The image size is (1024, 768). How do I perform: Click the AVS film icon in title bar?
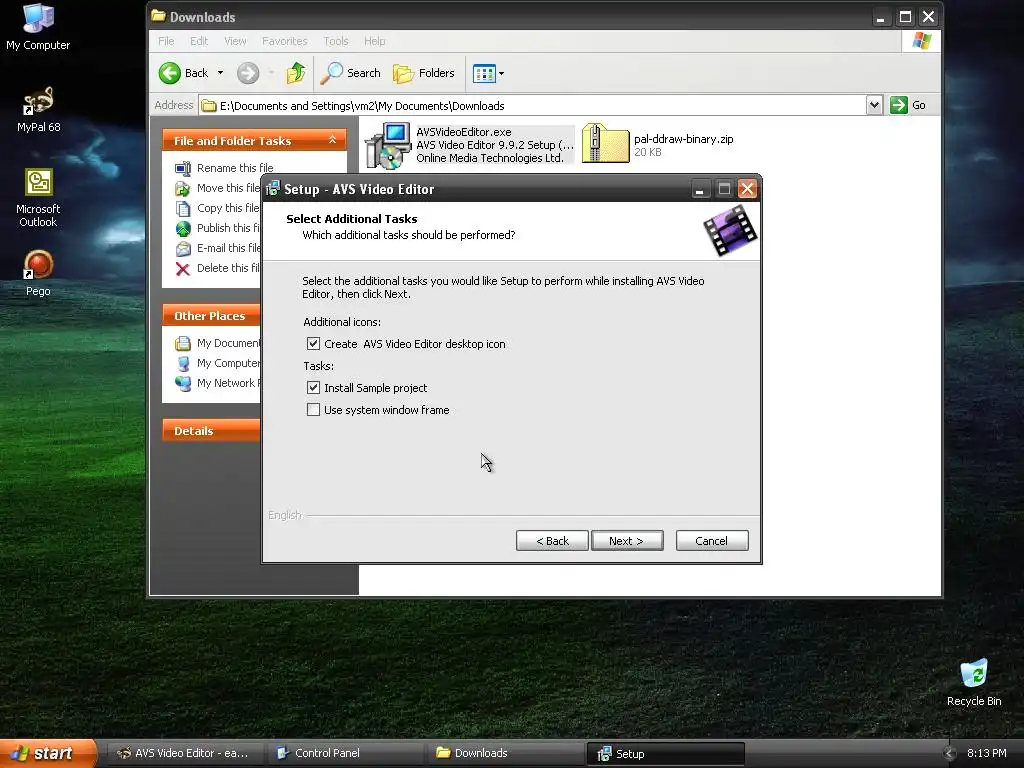click(x=272, y=189)
